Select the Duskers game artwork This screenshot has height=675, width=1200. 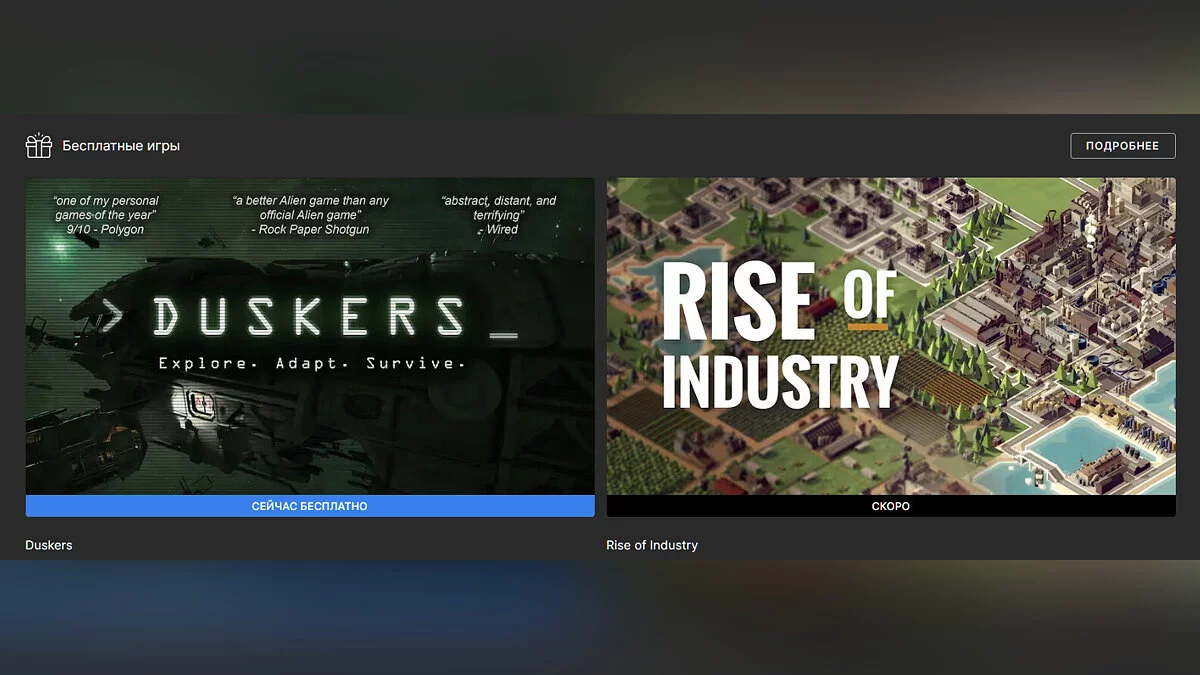tap(310, 336)
